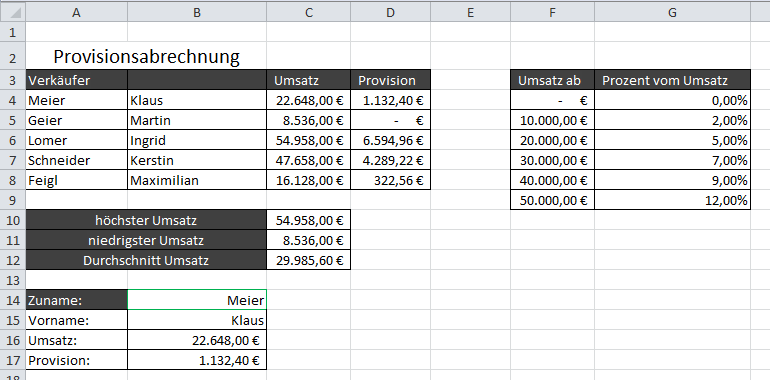
Task: Select column F header
Action: pos(552,13)
